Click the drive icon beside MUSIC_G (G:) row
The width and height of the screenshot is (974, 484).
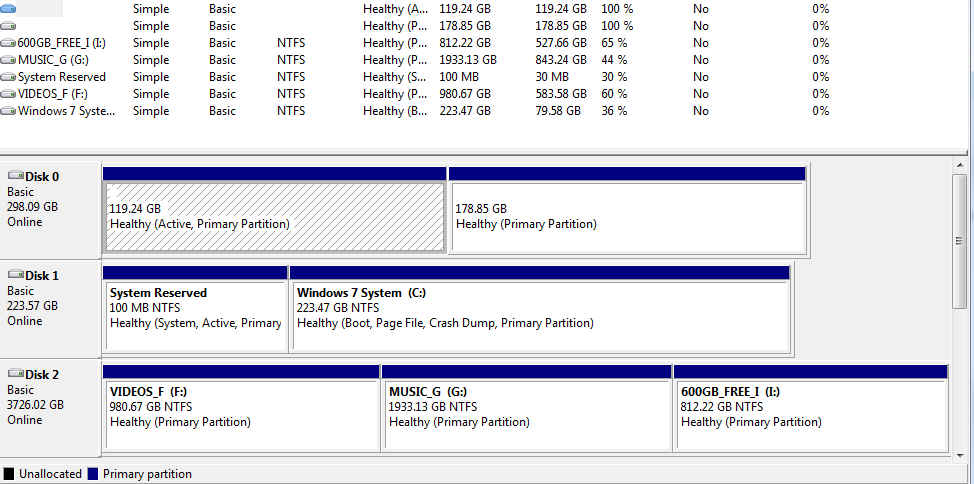coord(9,60)
